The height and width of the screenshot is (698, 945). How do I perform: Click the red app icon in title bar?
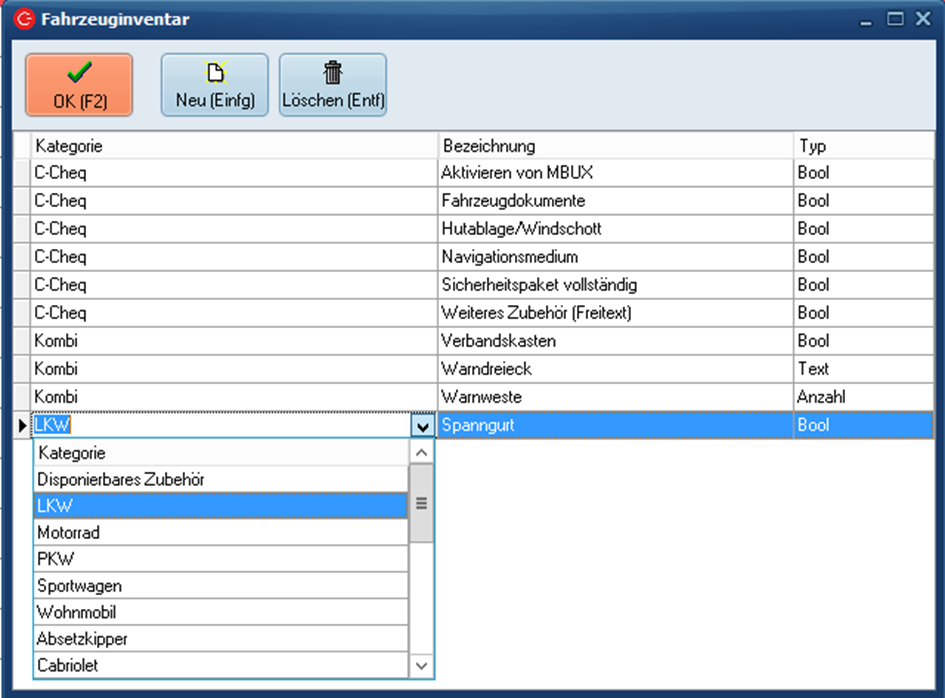click(24, 19)
